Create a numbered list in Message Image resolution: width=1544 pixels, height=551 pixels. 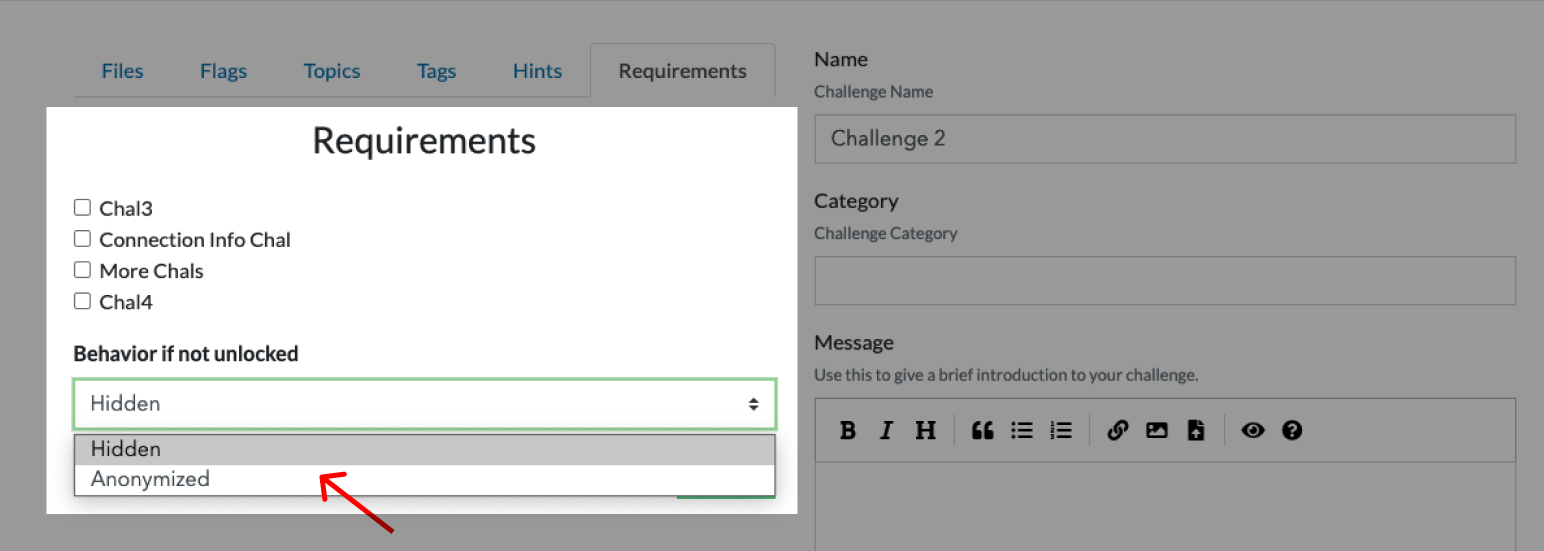1061,430
